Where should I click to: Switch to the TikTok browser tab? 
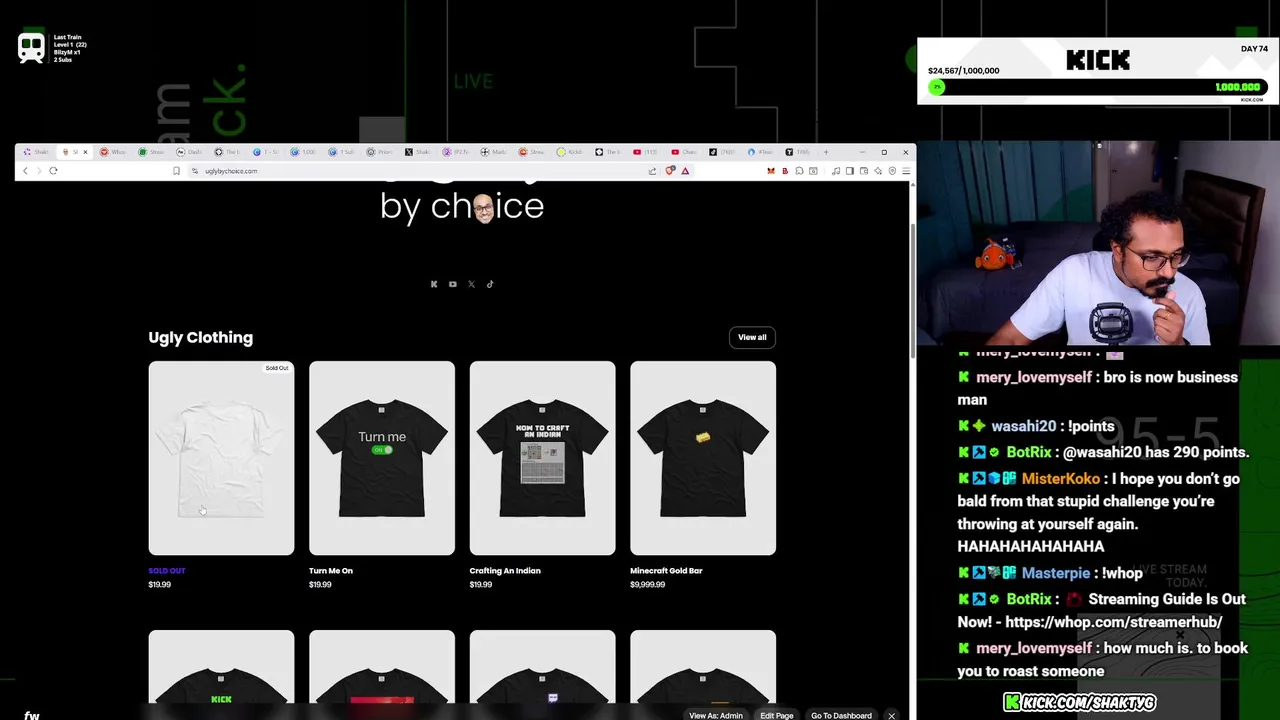tap(721, 152)
